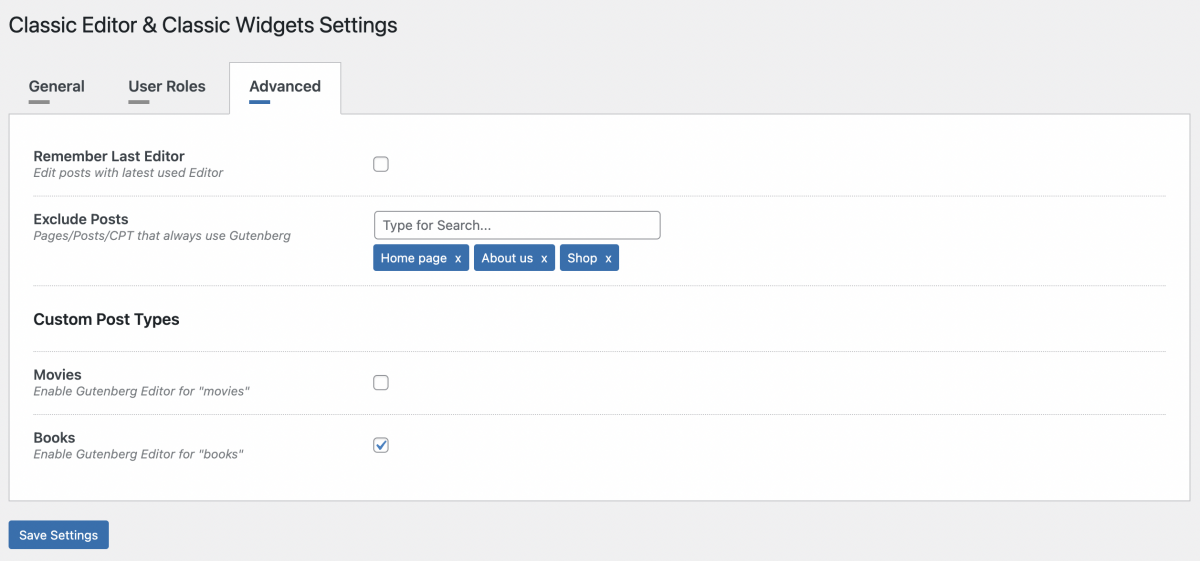Click the 'Edit posts with latest used Editor' text
The width and height of the screenshot is (1200, 561).
tap(128, 173)
